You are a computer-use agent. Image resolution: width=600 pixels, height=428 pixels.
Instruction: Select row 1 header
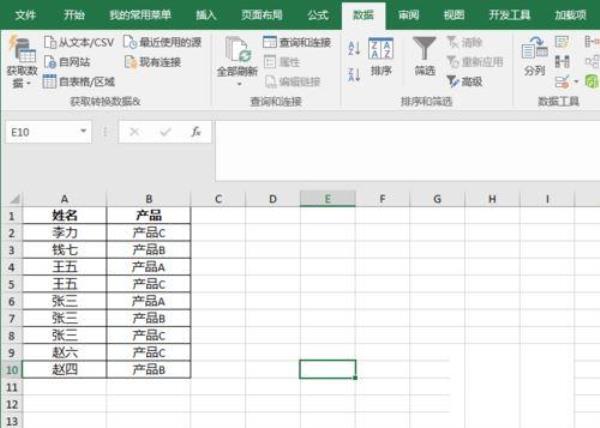click(11, 216)
